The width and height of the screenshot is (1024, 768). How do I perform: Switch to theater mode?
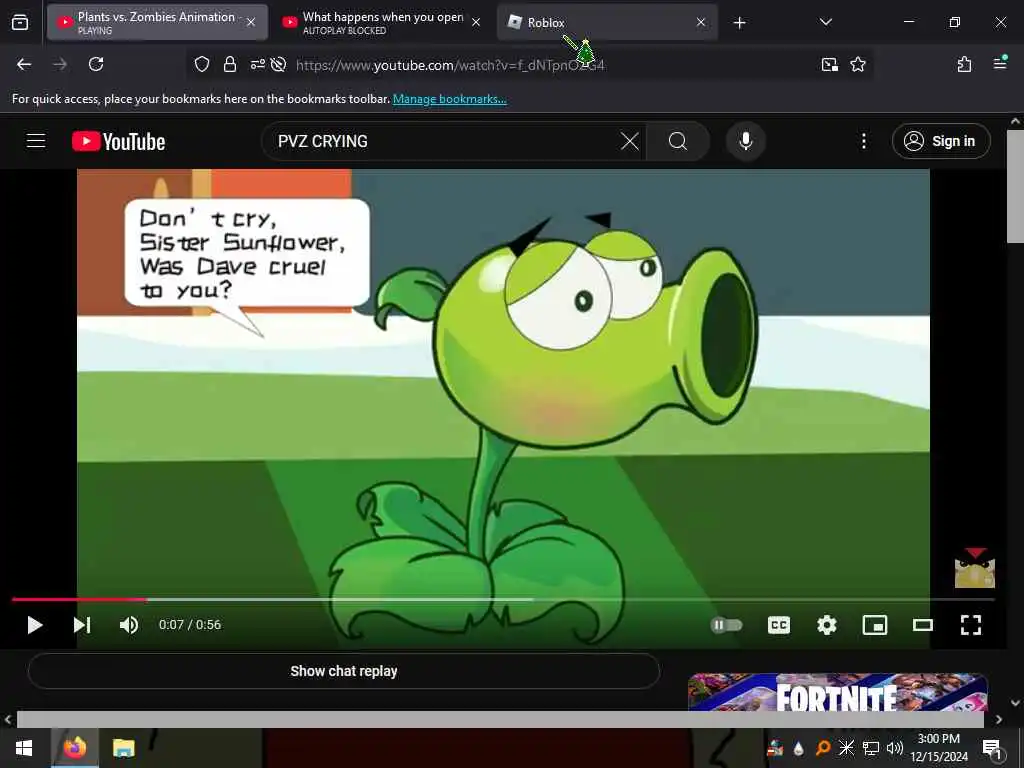923,625
